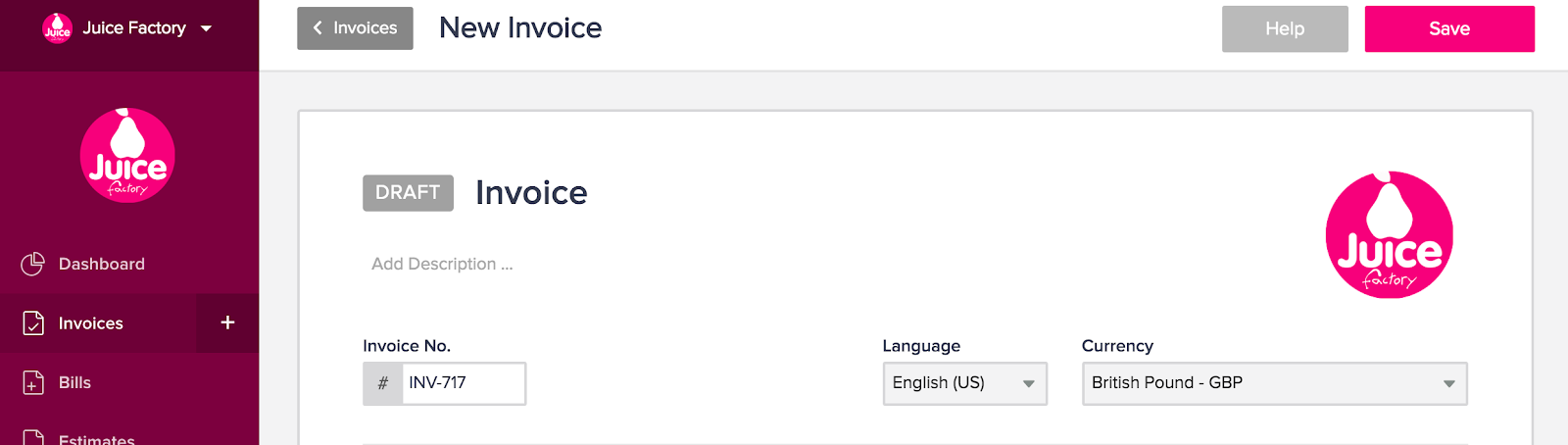
Task: Click the Add Description field
Action: pyautogui.click(x=442, y=264)
